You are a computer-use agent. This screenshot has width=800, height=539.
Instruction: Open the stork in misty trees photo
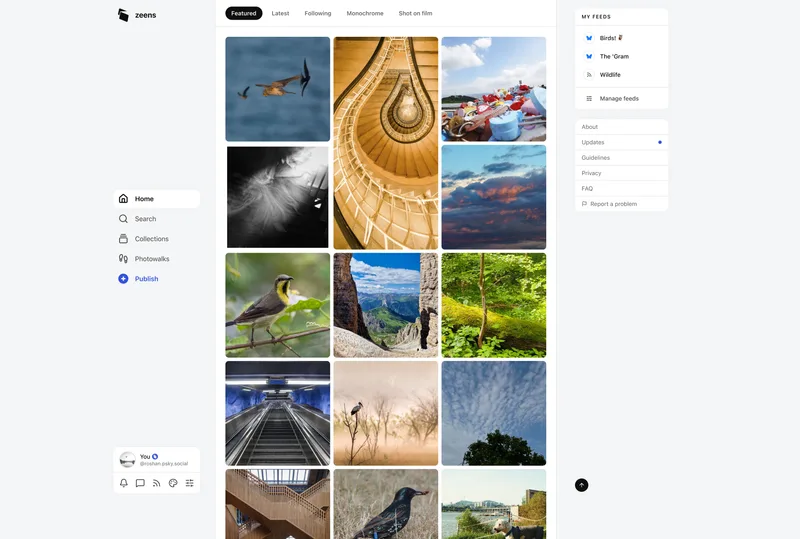386,413
